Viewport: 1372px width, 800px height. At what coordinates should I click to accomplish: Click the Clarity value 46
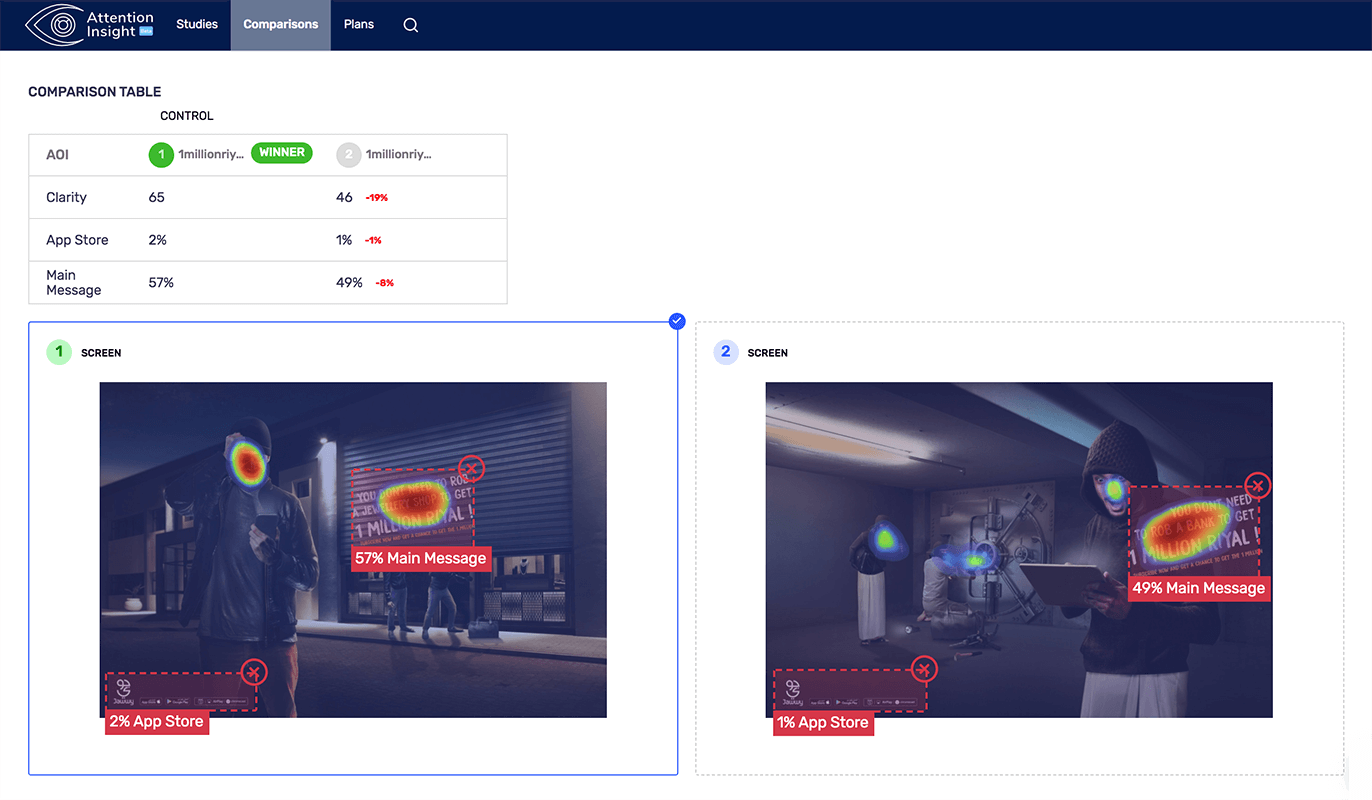click(x=344, y=198)
